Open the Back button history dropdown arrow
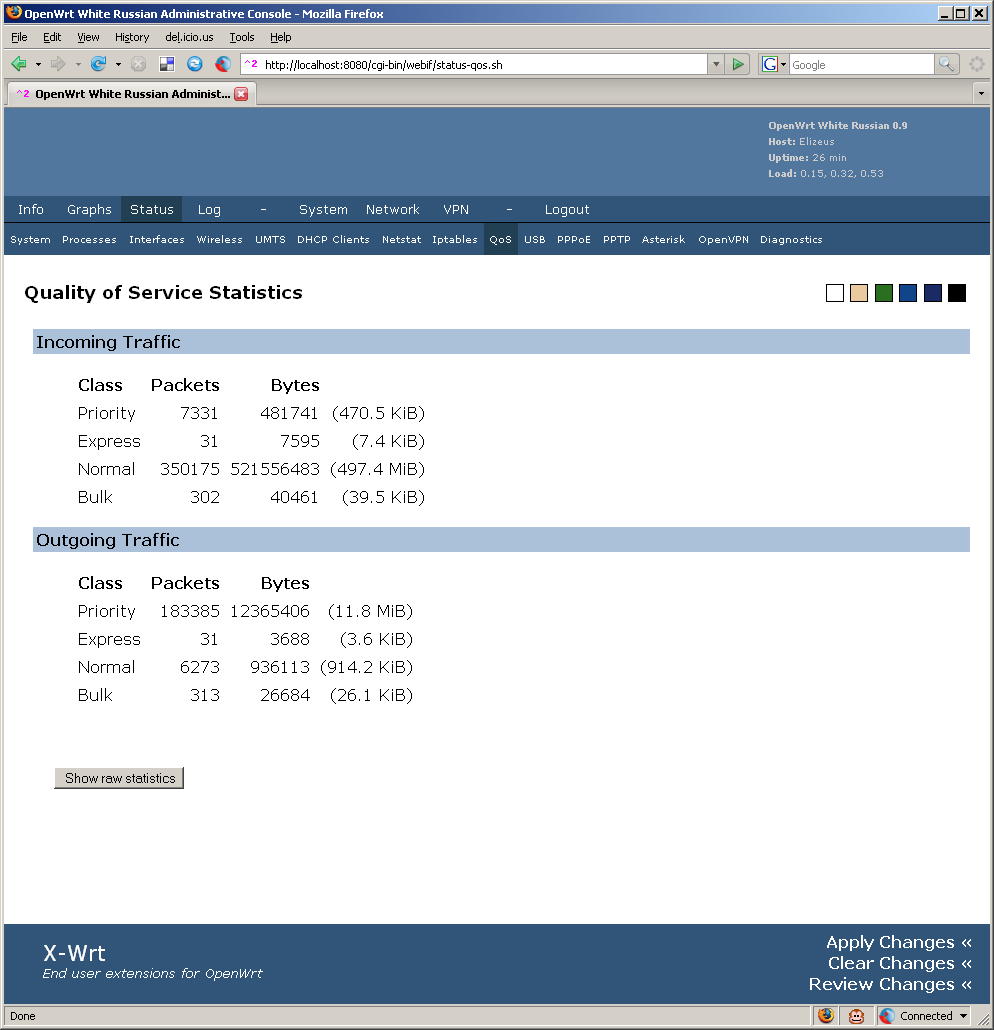The width and height of the screenshot is (994, 1030). coord(38,64)
